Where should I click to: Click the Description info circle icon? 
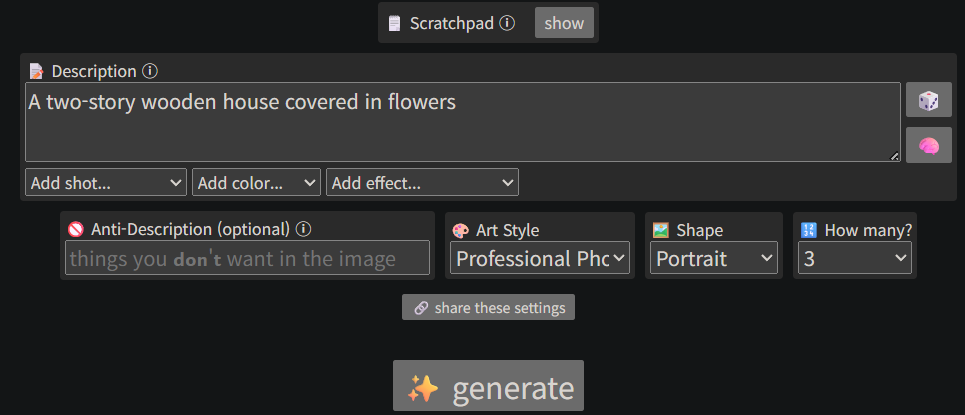tap(150, 71)
